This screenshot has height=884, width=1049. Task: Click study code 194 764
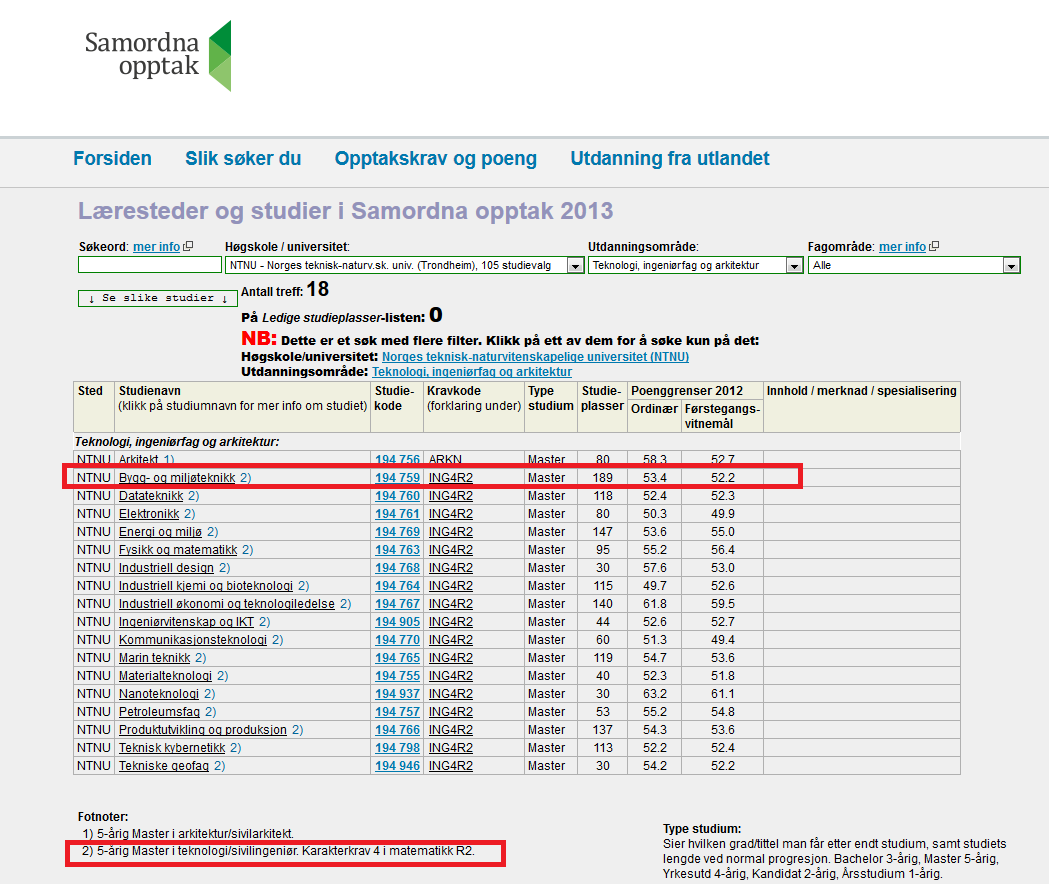pos(397,586)
